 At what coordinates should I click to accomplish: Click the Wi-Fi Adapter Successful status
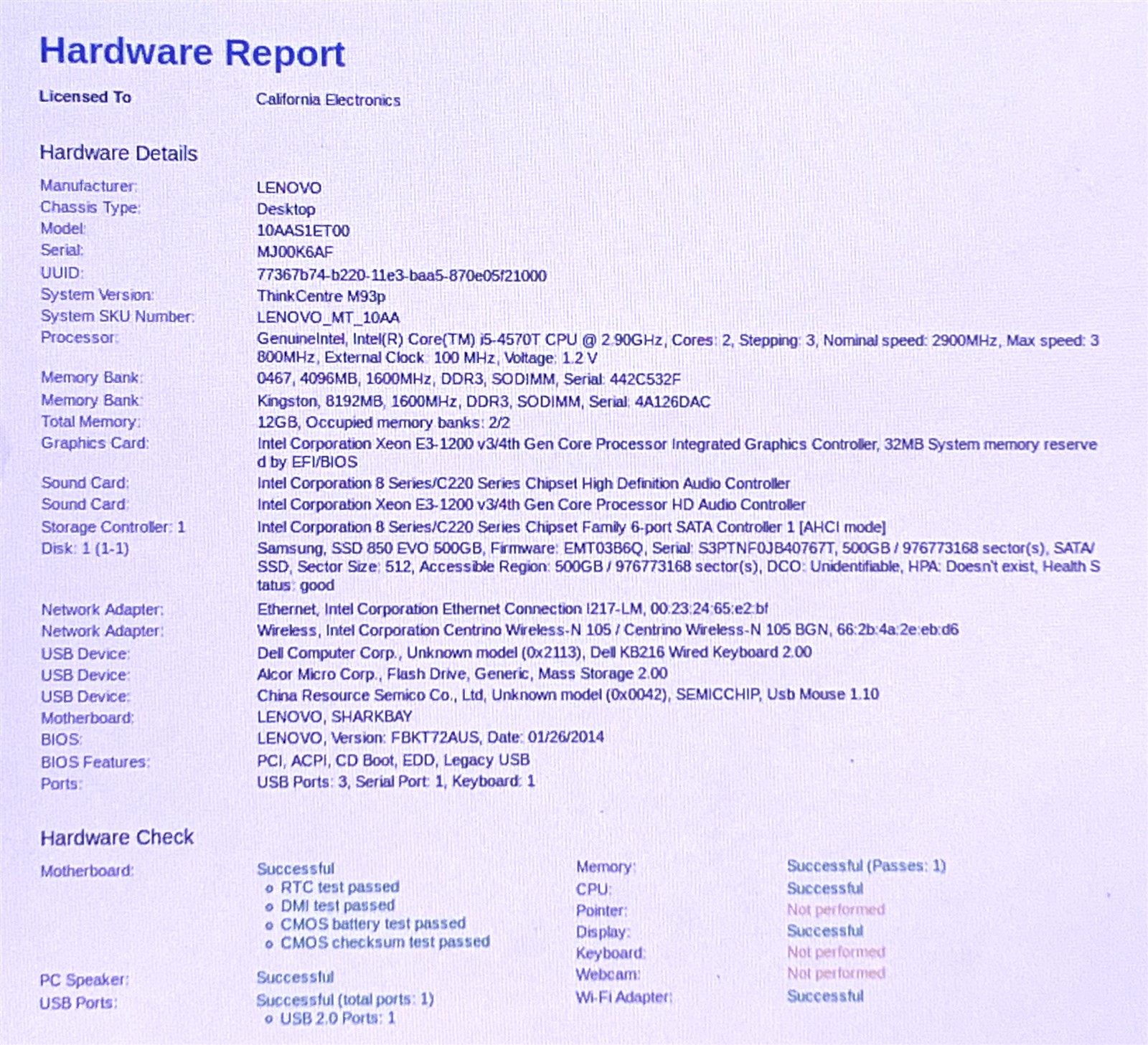click(x=825, y=996)
